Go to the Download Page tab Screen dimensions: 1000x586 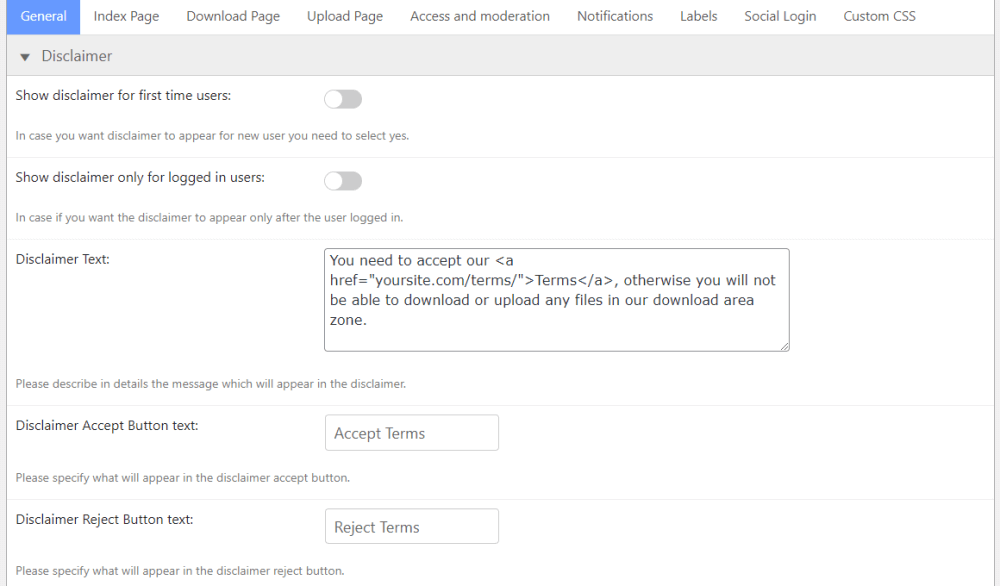[233, 16]
